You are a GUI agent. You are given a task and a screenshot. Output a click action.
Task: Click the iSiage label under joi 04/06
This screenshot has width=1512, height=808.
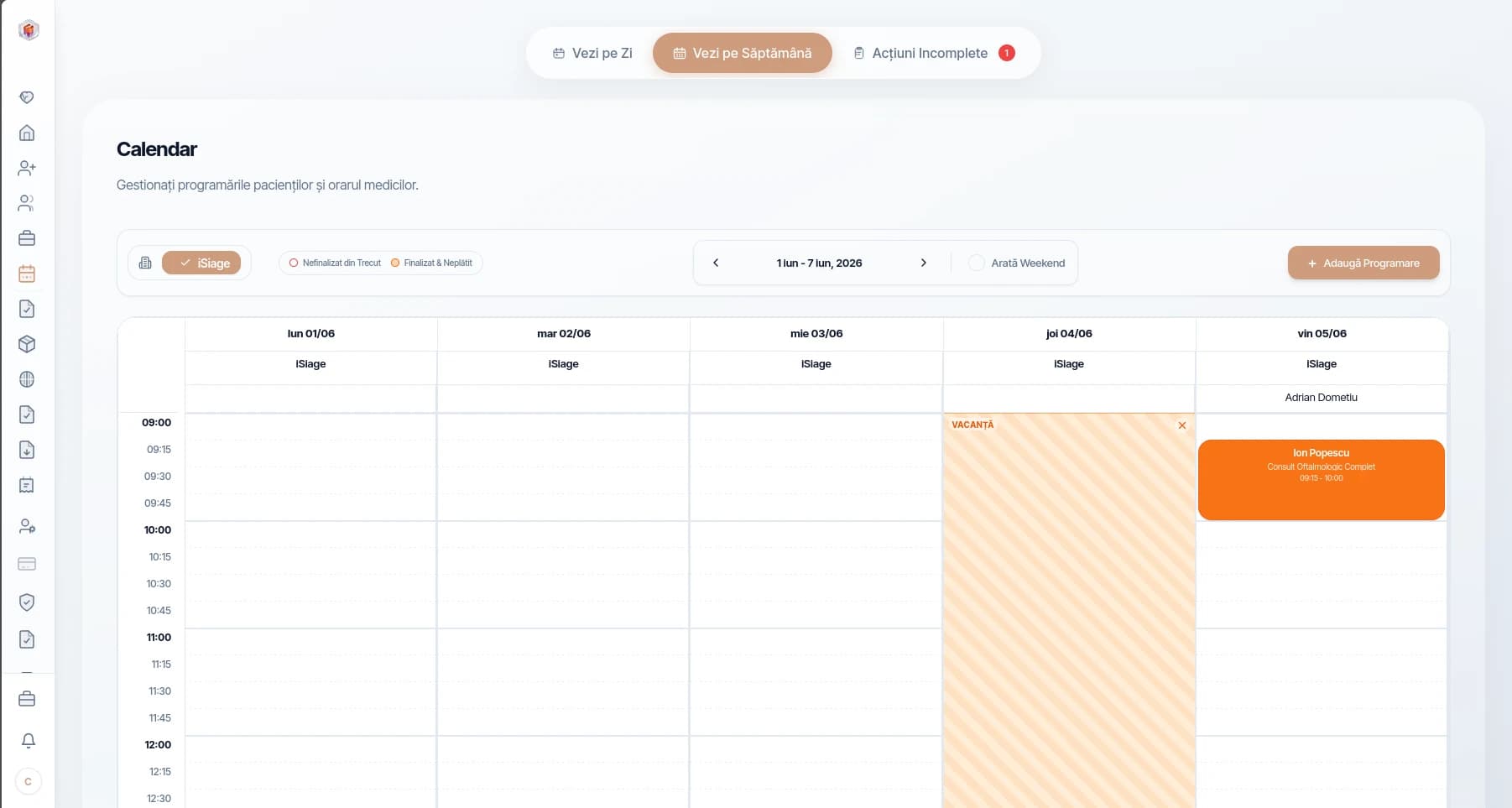pyautogui.click(x=1069, y=364)
